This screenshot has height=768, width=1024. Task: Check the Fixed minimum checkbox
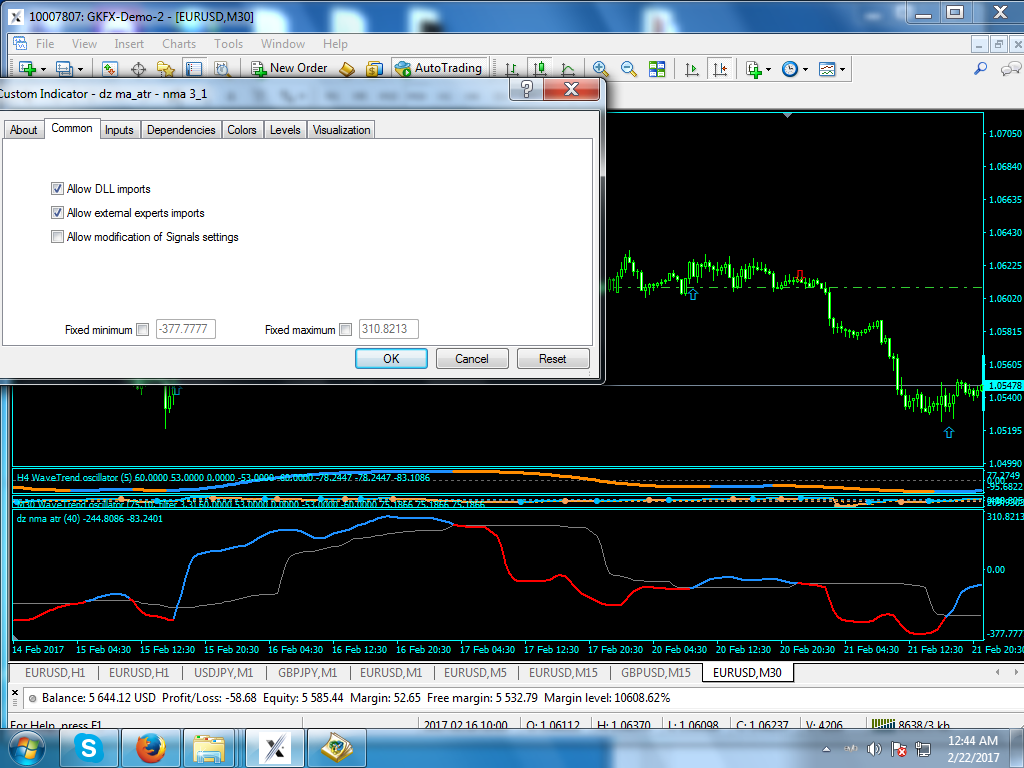[x=141, y=329]
